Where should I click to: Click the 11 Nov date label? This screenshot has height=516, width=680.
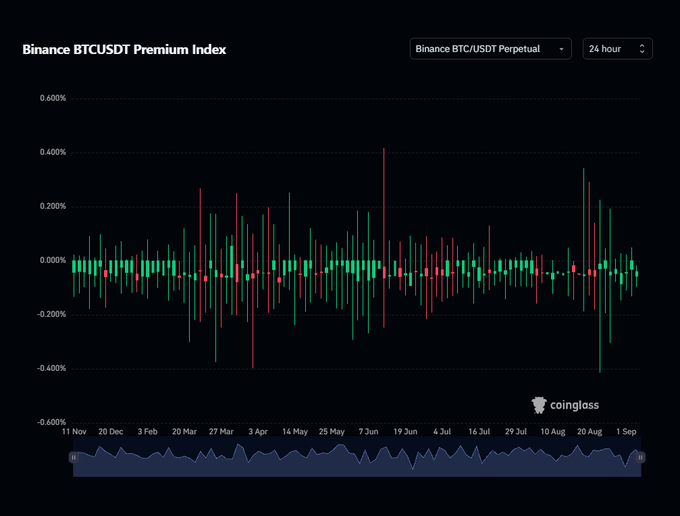[x=74, y=431]
